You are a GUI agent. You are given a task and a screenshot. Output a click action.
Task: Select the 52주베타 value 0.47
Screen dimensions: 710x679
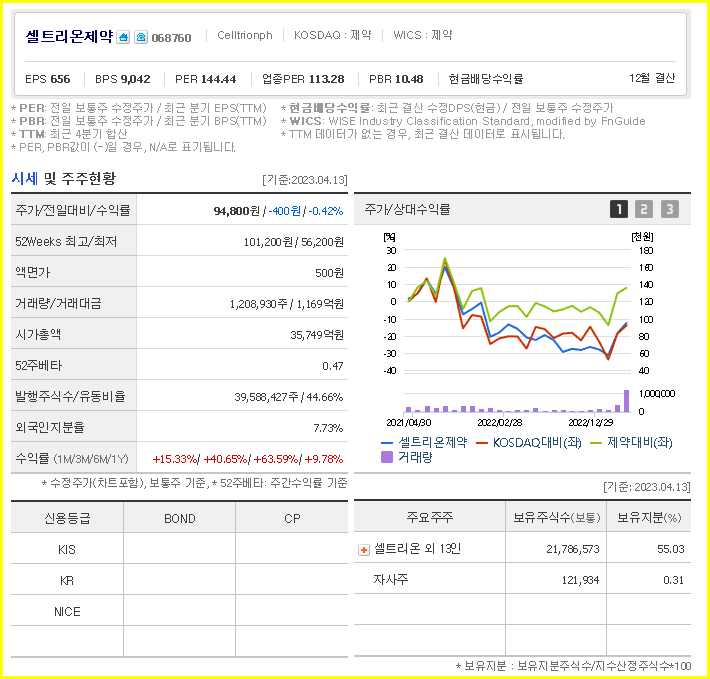(333, 366)
